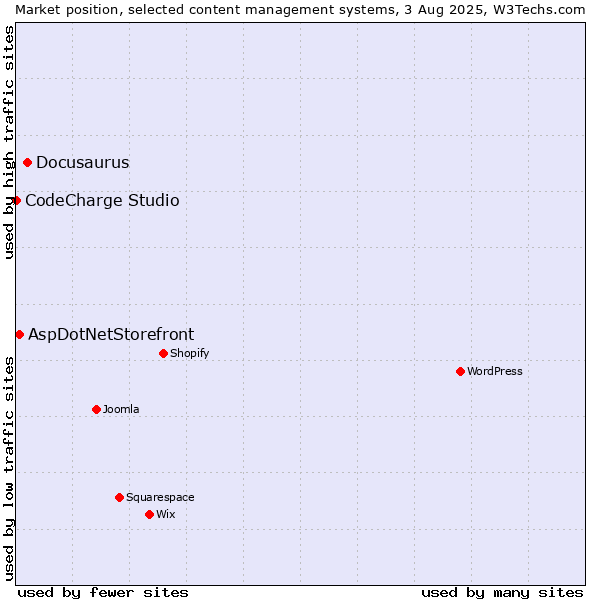The width and height of the screenshot is (600, 600).
Task: Click "used by low traffic sites" axis label
Action: tap(9, 469)
